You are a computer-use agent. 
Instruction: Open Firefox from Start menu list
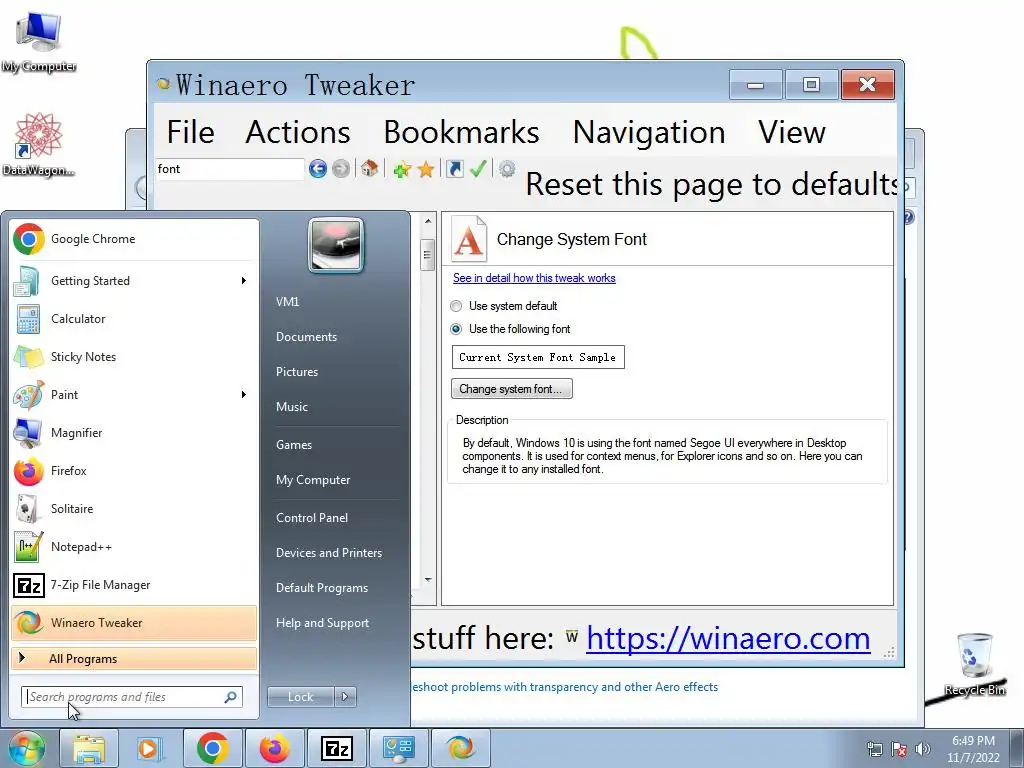pyautogui.click(x=134, y=471)
